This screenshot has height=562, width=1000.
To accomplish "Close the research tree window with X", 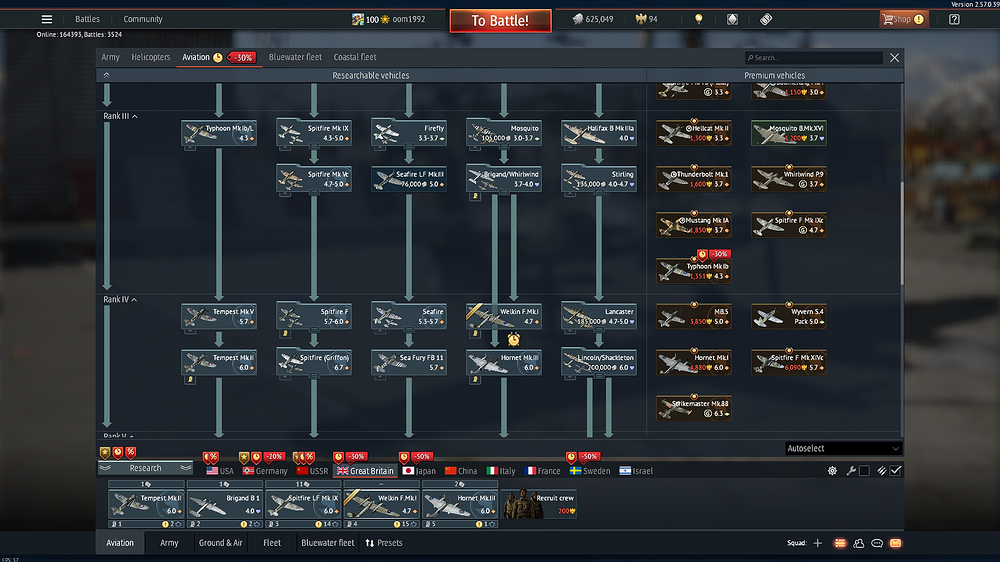I will click(x=895, y=57).
